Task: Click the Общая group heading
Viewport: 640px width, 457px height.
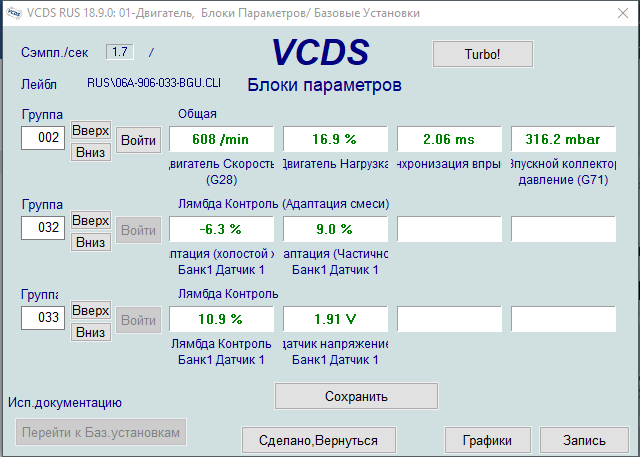Action: tap(197, 114)
